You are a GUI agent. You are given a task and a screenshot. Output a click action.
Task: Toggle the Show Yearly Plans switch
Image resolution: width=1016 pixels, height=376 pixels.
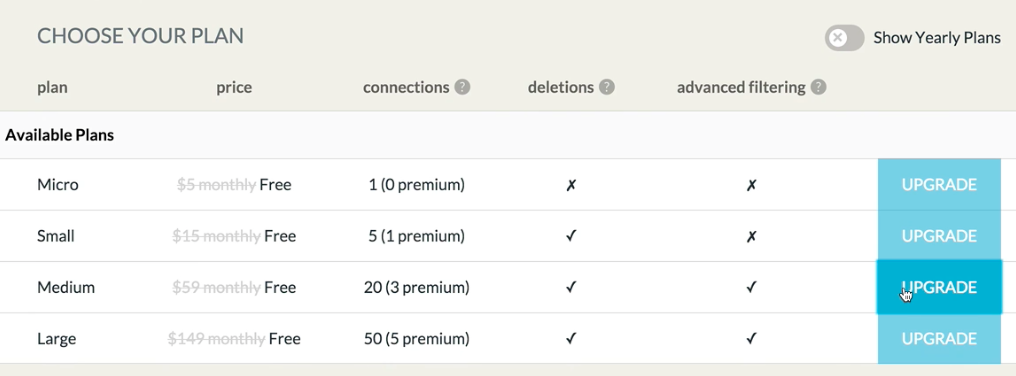[x=844, y=38]
